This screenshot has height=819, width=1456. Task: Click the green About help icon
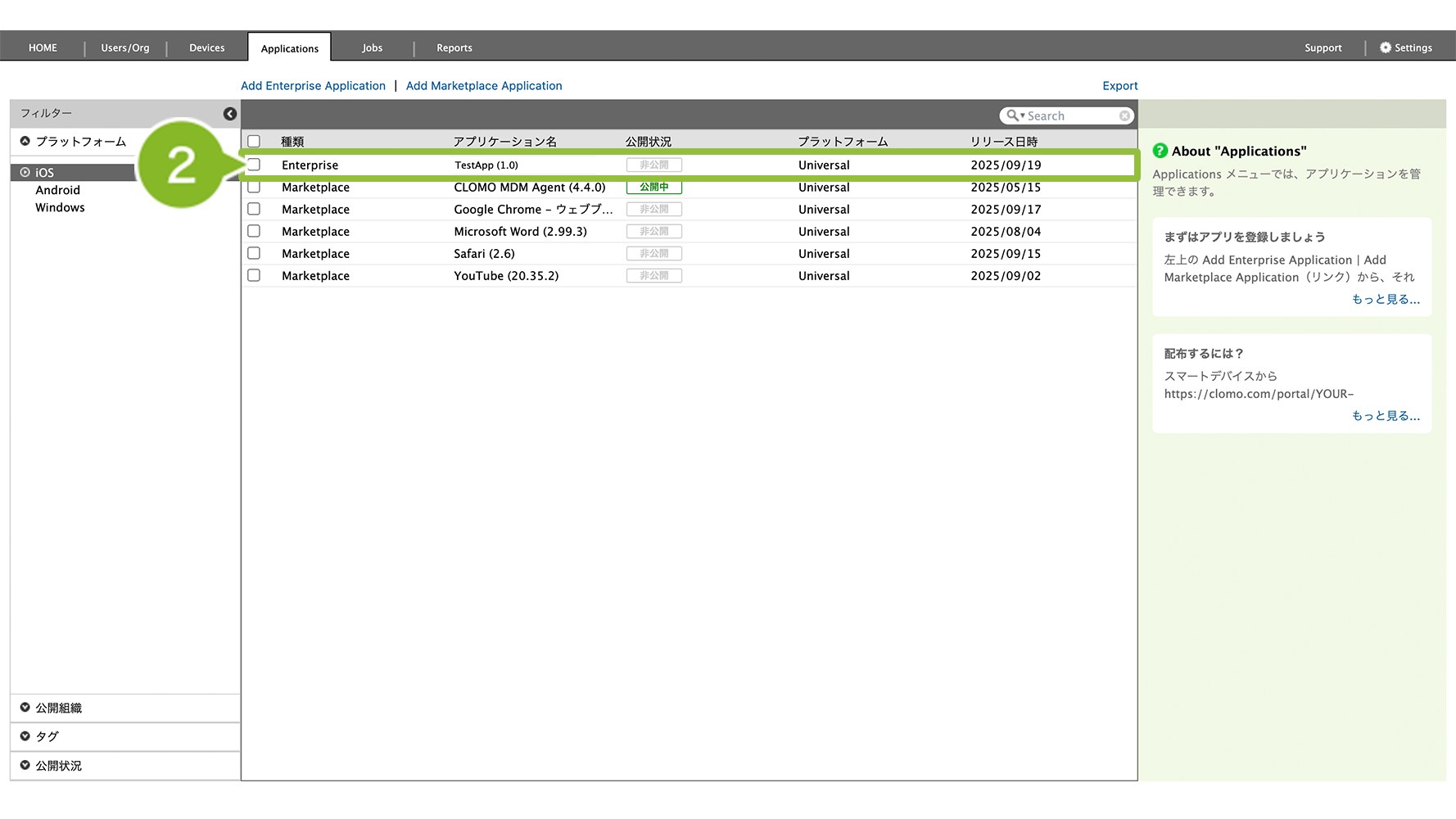coord(1160,151)
